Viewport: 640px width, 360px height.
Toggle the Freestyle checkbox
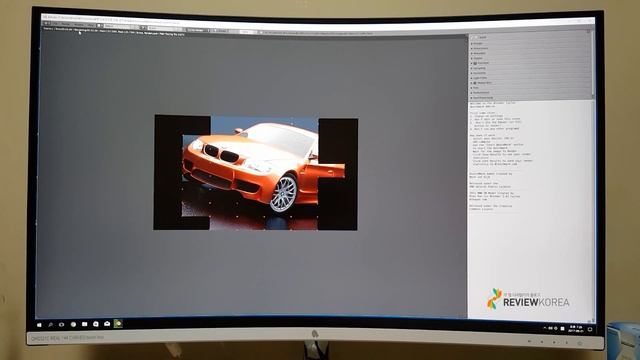[x=475, y=63]
